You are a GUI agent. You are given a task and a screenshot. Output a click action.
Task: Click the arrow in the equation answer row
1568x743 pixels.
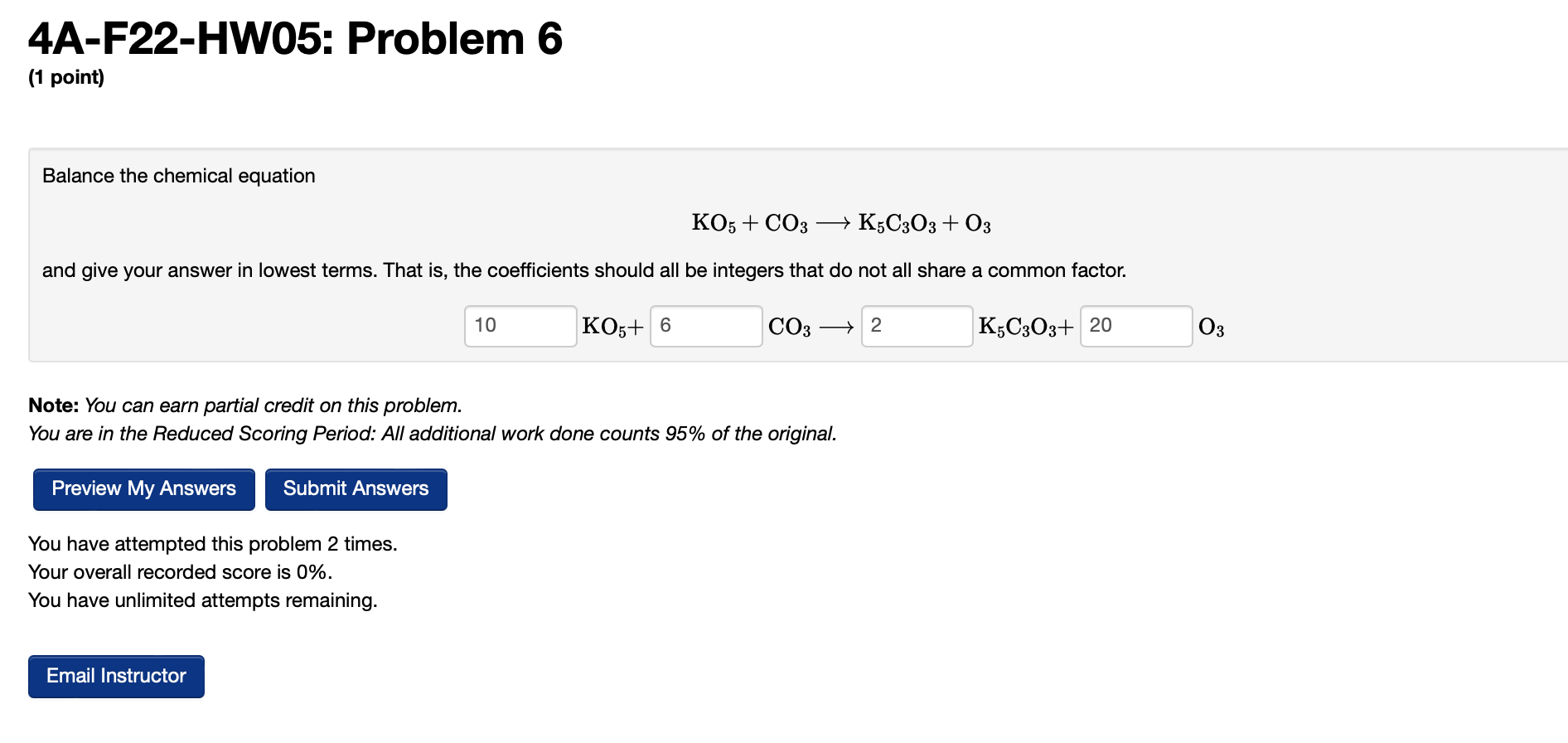[x=837, y=326]
